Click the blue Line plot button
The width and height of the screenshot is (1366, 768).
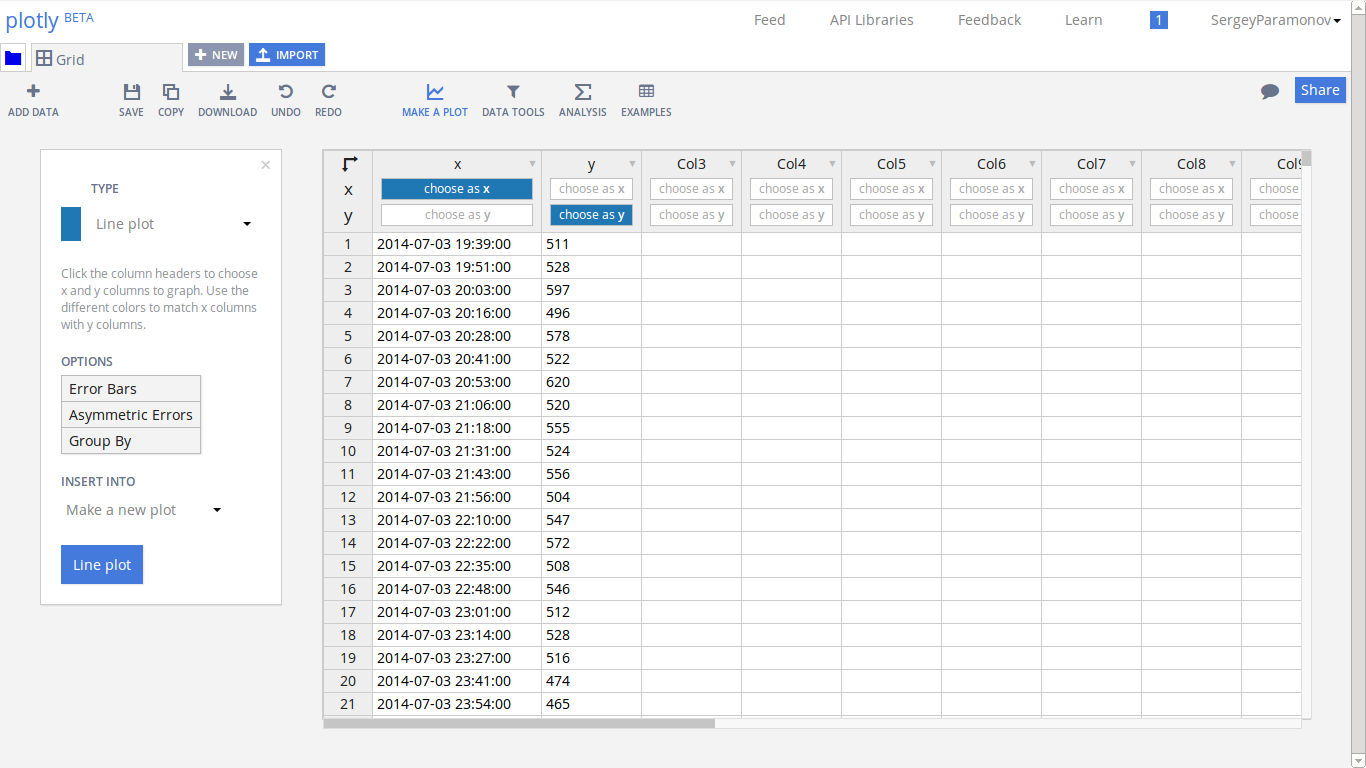pos(102,565)
